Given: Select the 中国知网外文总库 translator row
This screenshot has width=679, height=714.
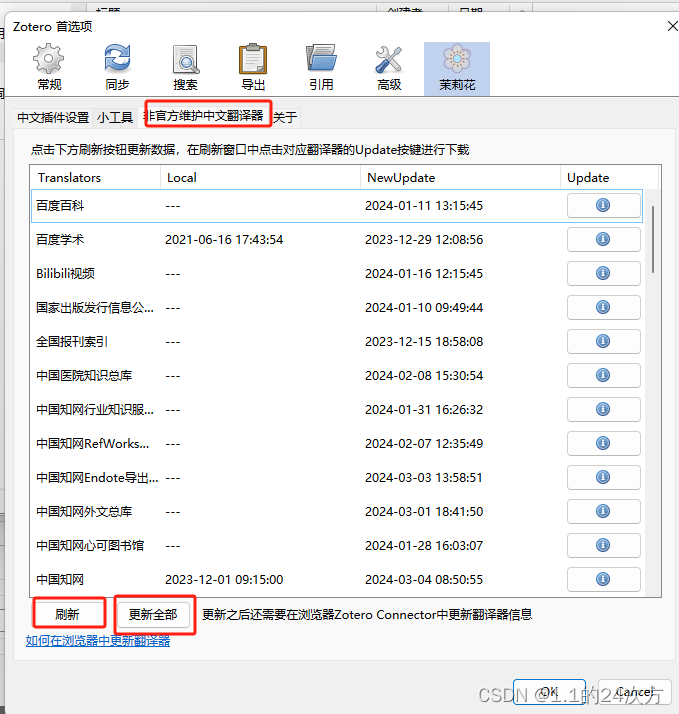Looking at the screenshot, I should (337, 512).
